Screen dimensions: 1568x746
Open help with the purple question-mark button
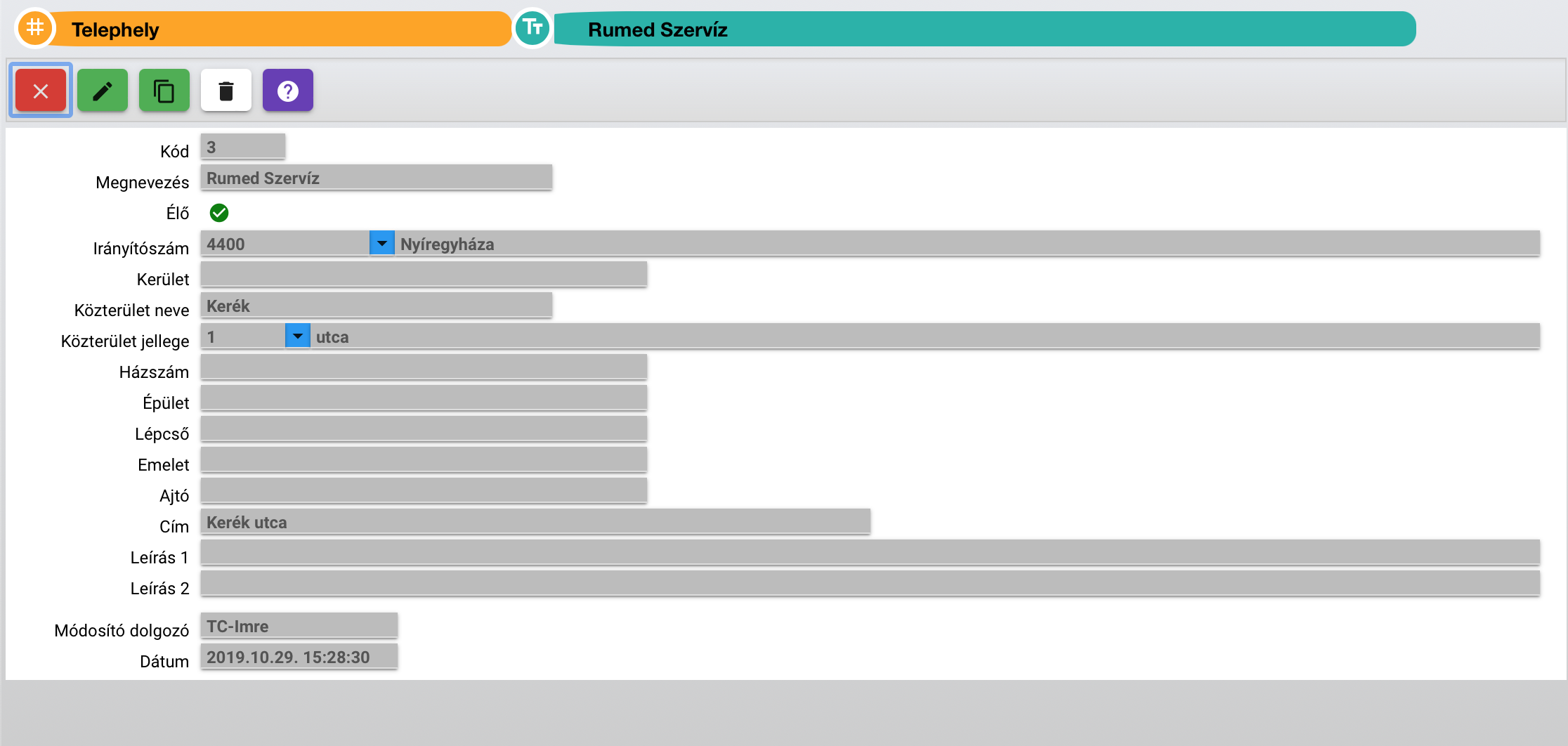click(x=288, y=91)
